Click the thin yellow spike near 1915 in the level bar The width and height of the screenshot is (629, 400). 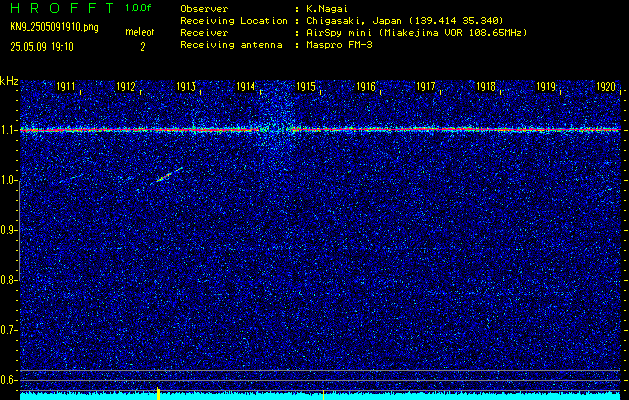coord(323,395)
